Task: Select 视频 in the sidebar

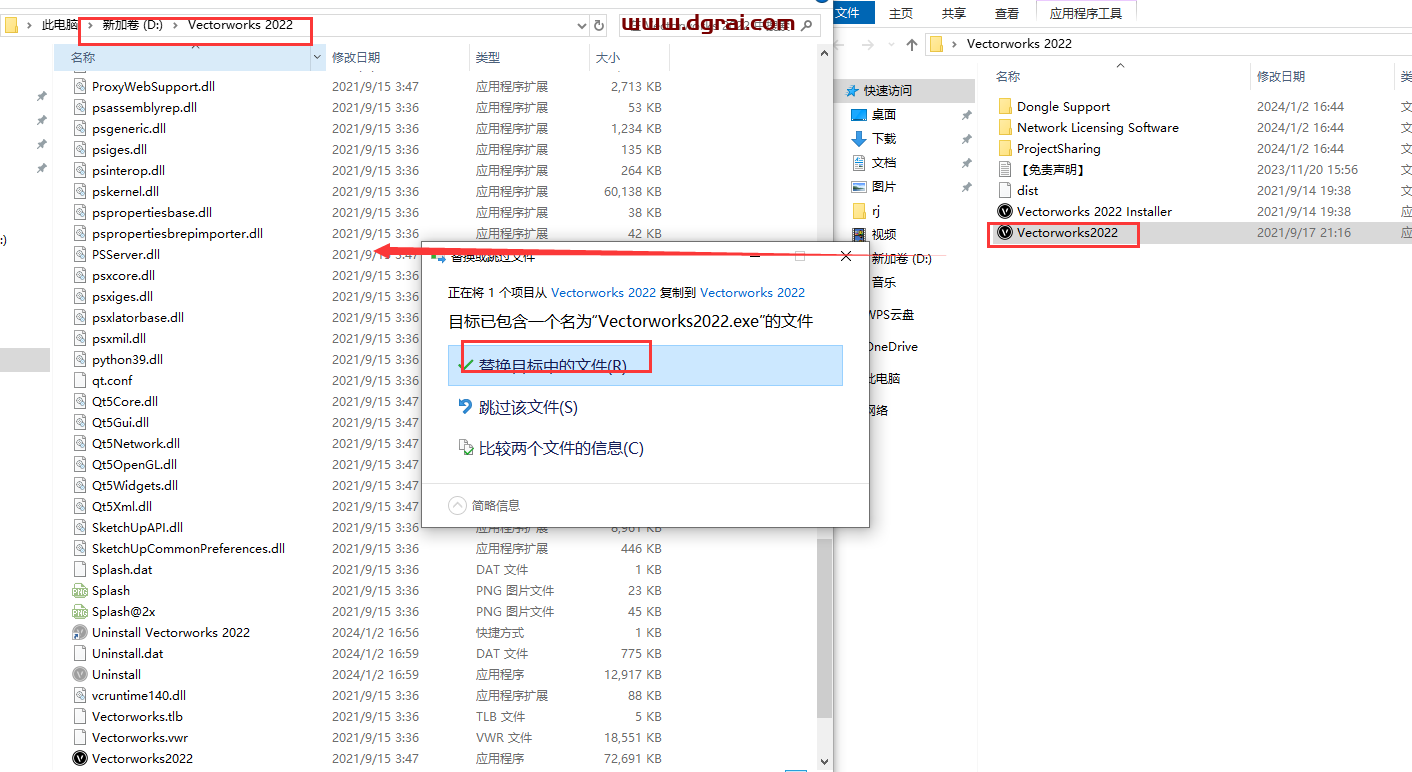Action: point(883,234)
